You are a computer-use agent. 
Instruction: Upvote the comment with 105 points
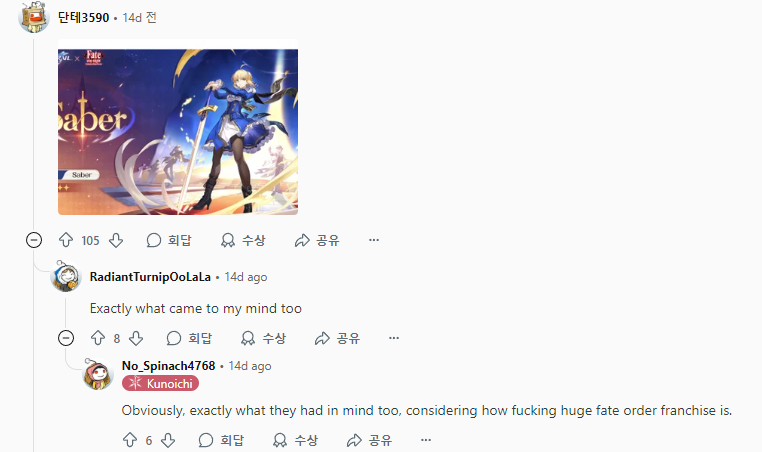(66, 240)
